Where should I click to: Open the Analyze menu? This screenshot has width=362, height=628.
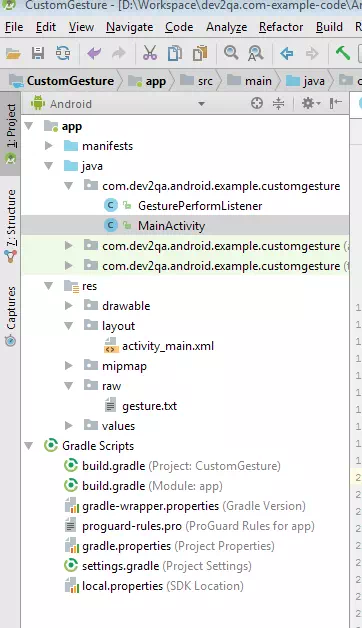tap(226, 27)
